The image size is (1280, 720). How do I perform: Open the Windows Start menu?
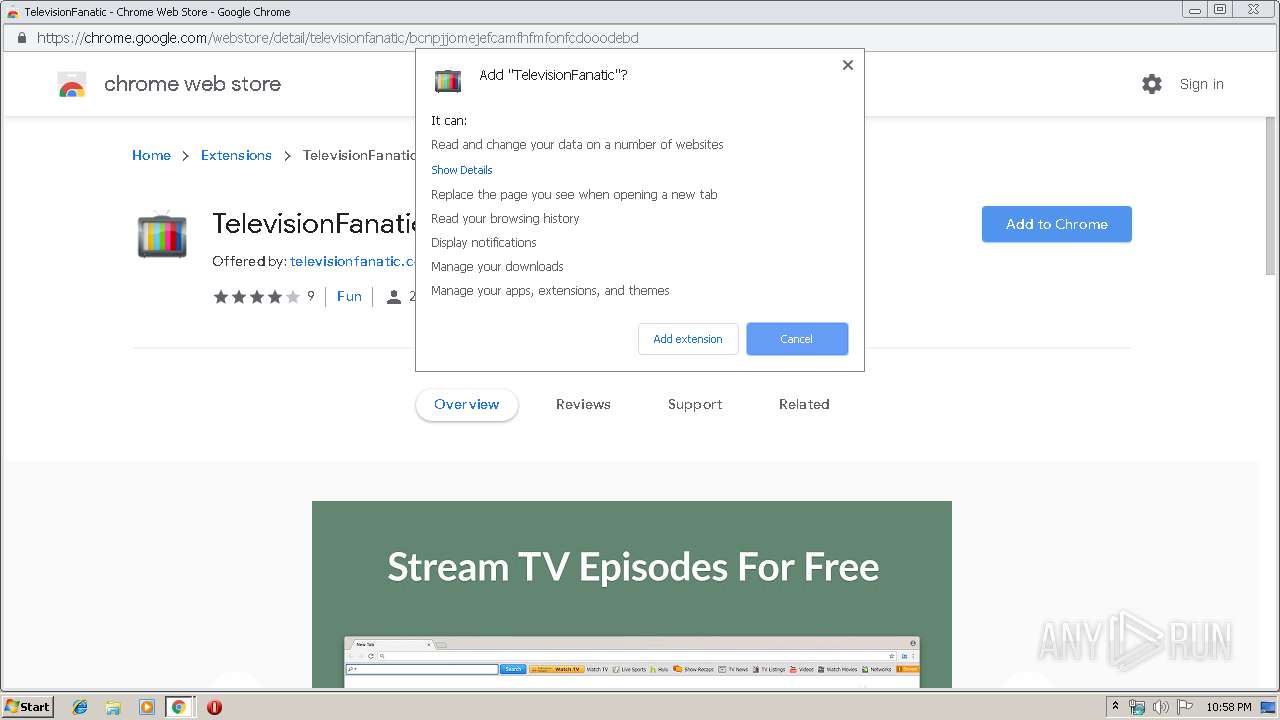coord(28,706)
